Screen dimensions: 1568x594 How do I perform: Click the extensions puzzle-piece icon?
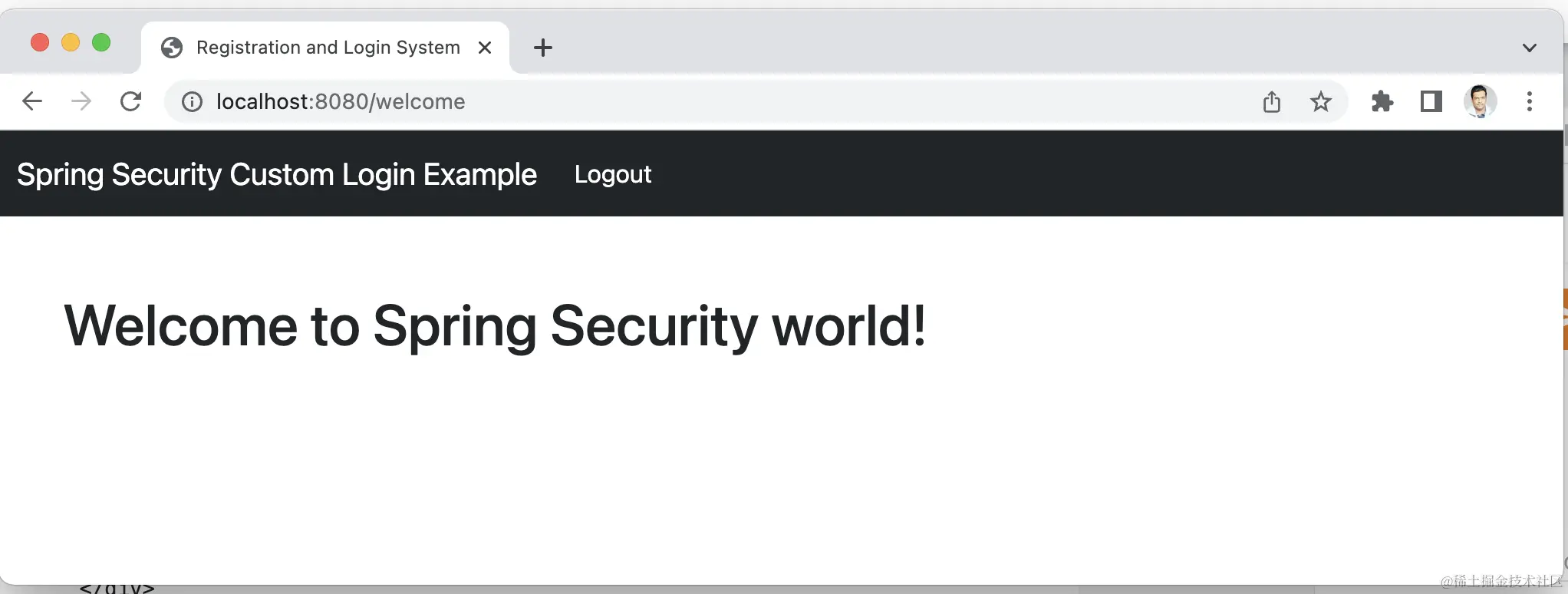[1382, 101]
